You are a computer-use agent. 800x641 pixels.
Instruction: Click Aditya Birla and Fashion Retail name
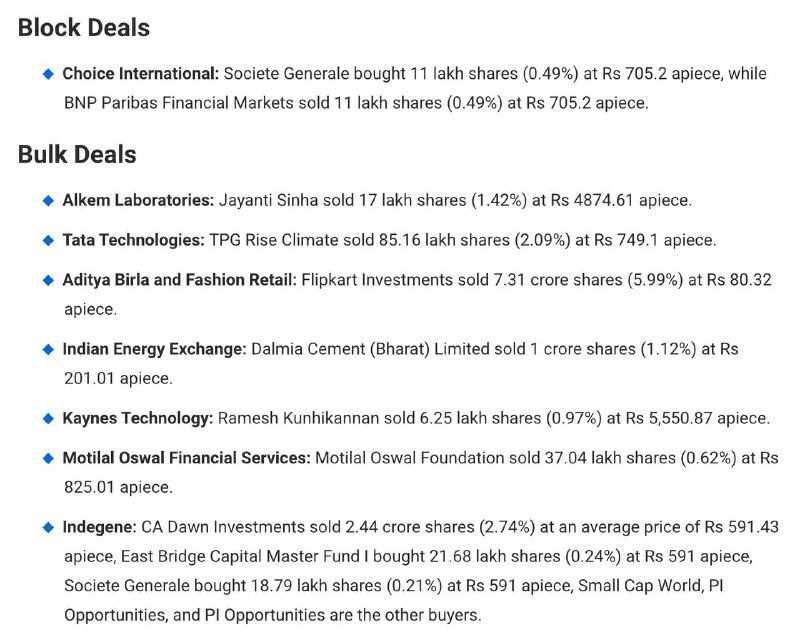pos(179,280)
